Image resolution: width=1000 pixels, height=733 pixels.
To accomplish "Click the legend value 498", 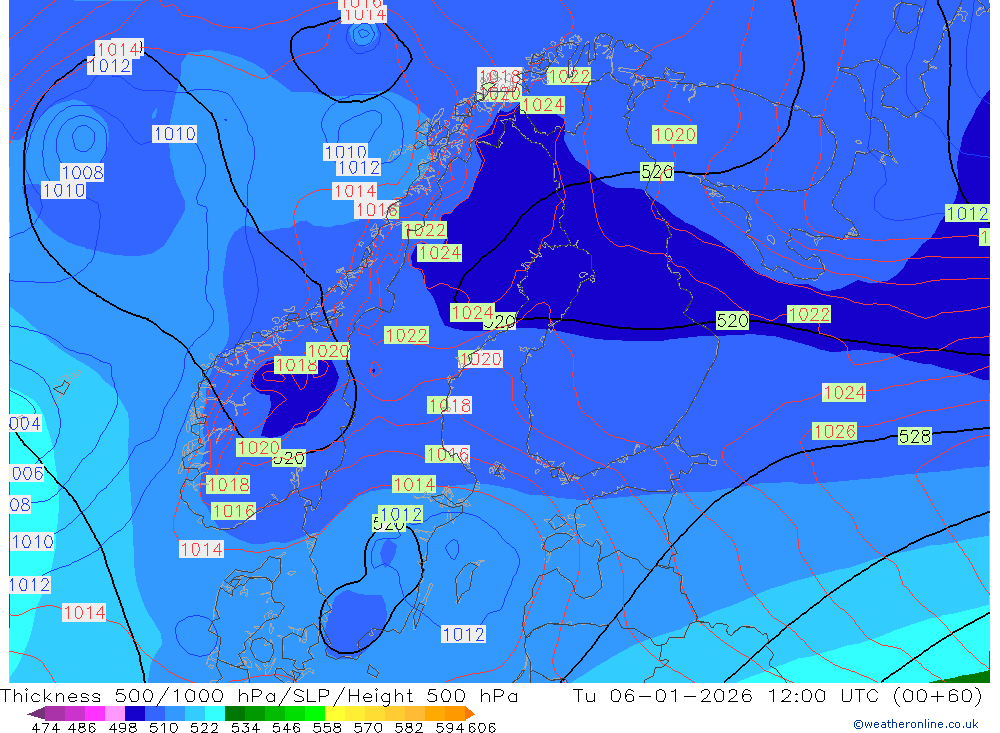I will coord(123,727).
